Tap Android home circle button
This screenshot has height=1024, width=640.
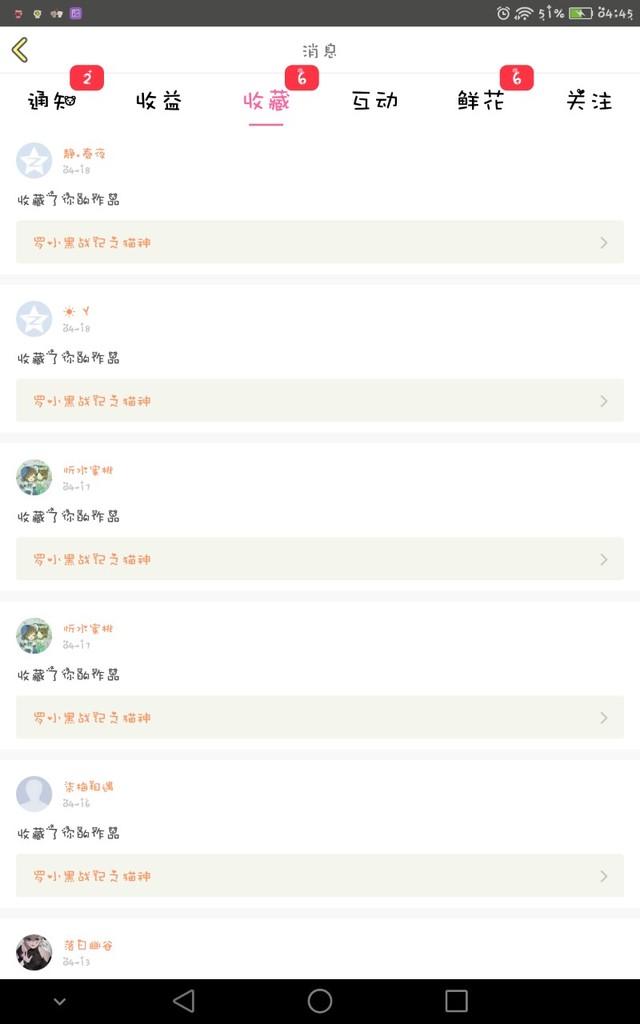[320, 1000]
